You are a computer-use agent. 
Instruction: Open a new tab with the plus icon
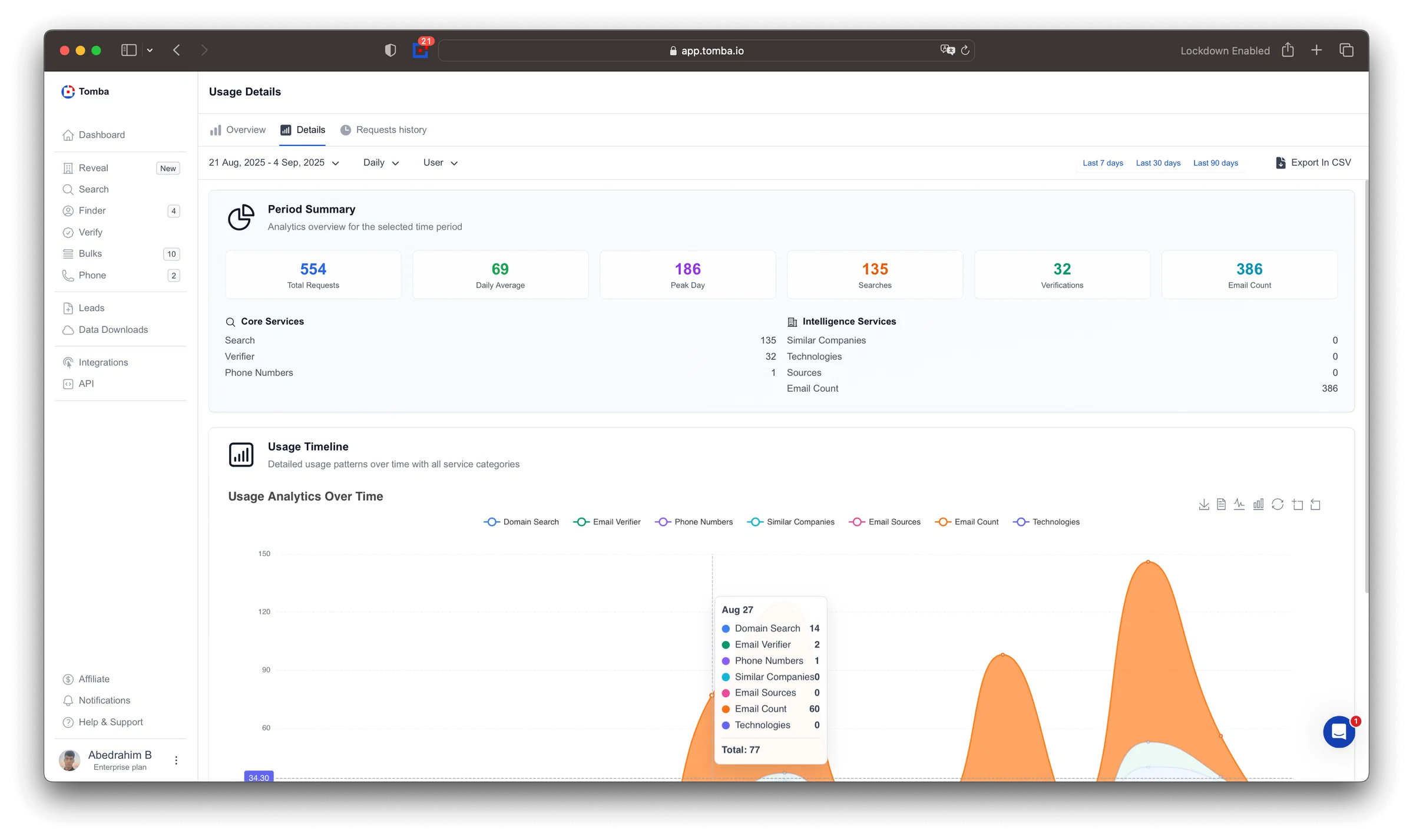click(1316, 50)
